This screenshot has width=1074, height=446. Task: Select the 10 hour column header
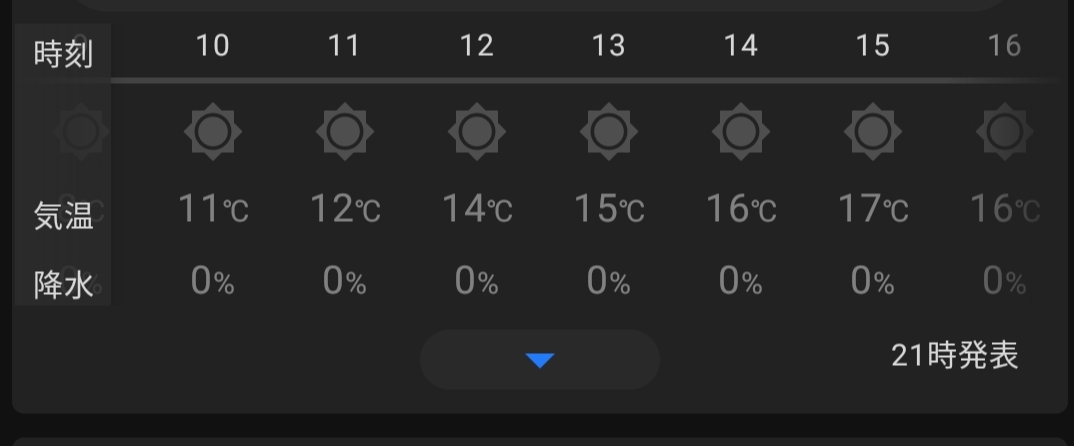click(213, 46)
